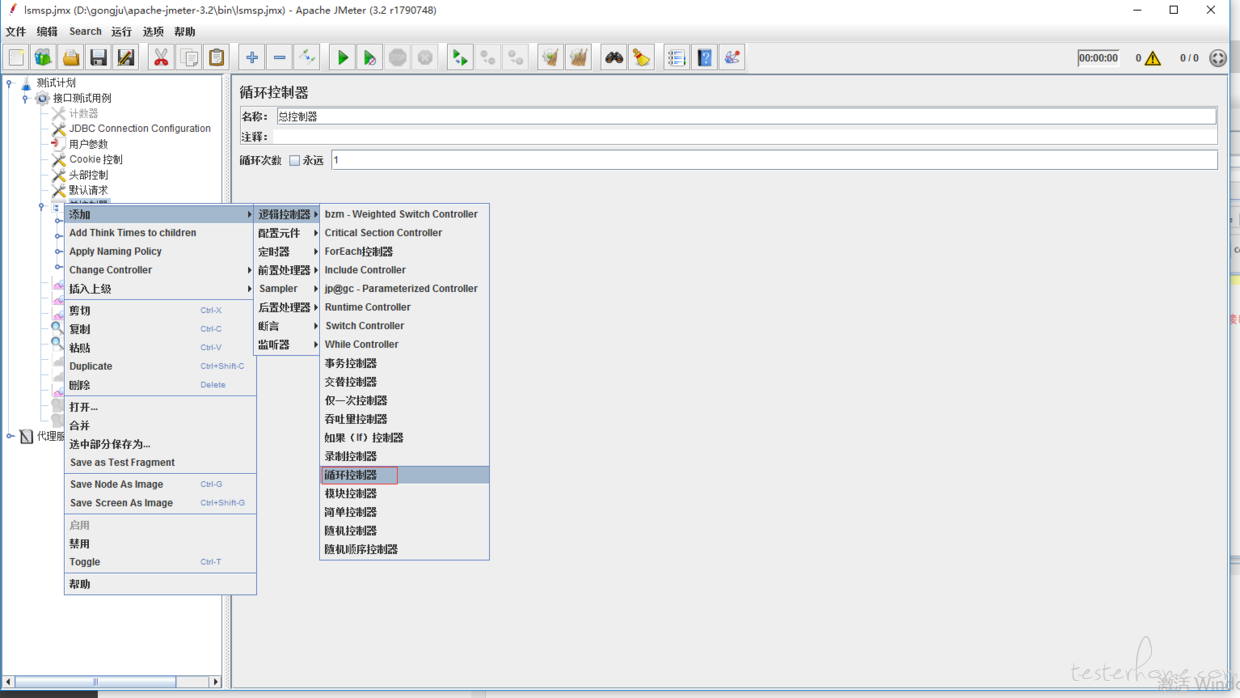Select the 用户参数 tree item

coord(88,144)
